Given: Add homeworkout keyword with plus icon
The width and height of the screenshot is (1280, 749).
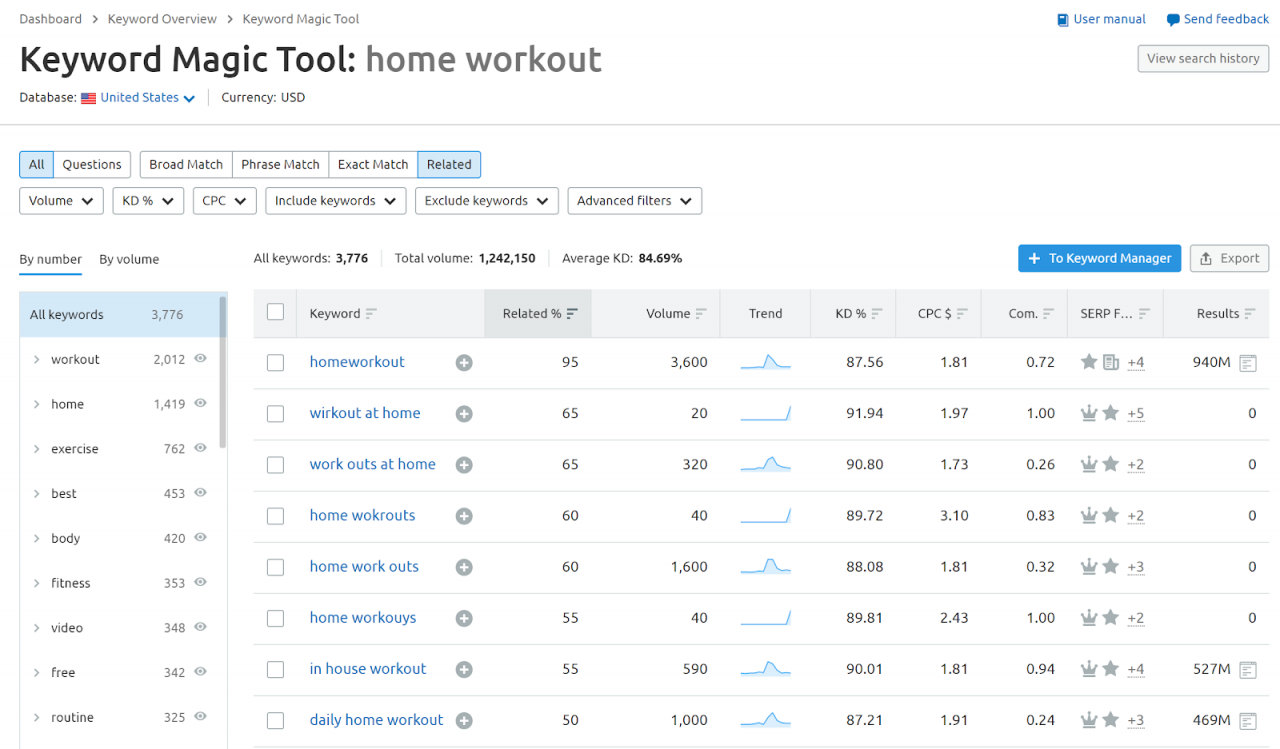Looking at the screenshot, I should pos(464,363).
